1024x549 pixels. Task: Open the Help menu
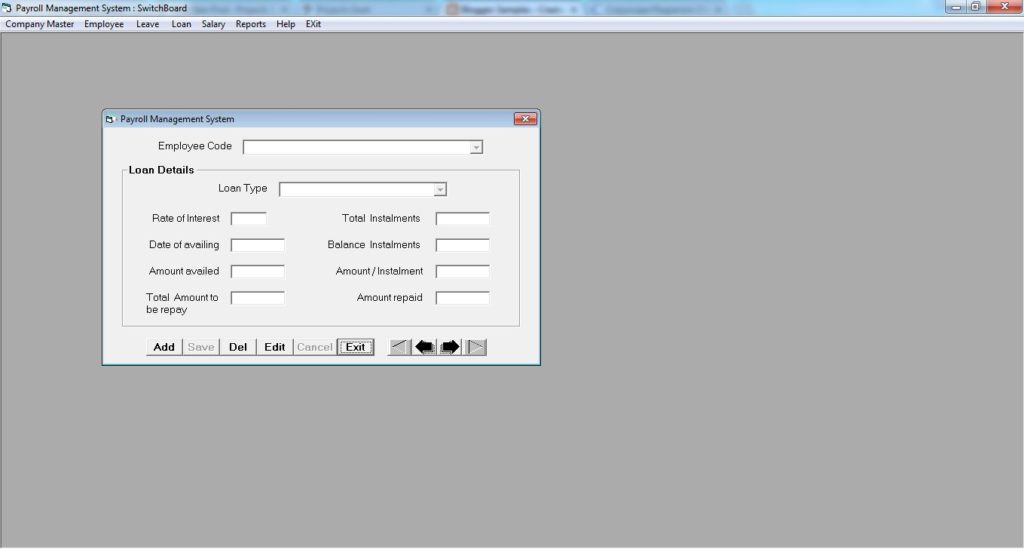point(285,24)
